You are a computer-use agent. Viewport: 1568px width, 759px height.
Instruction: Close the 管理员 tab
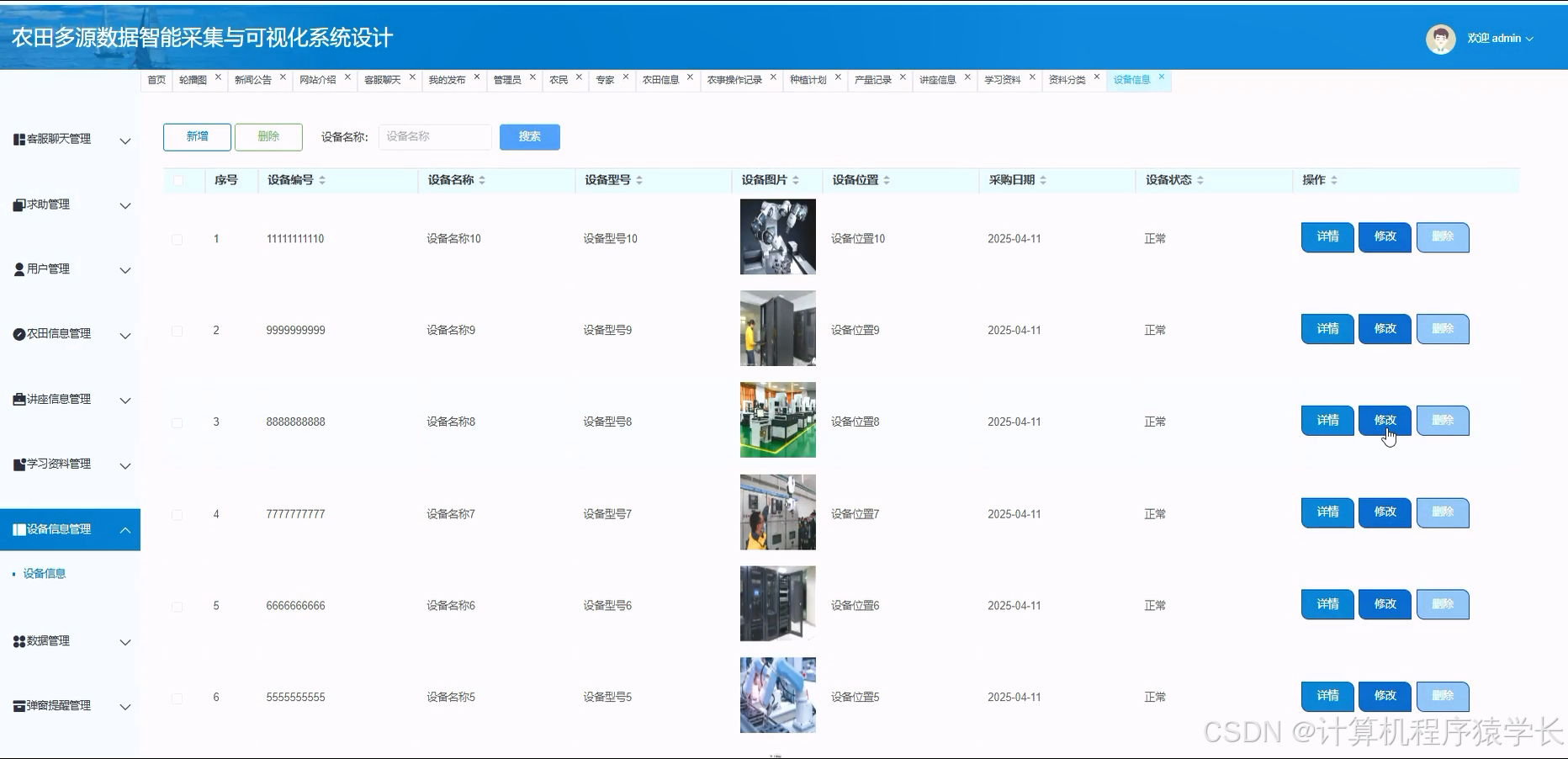[x=532, y=77]
